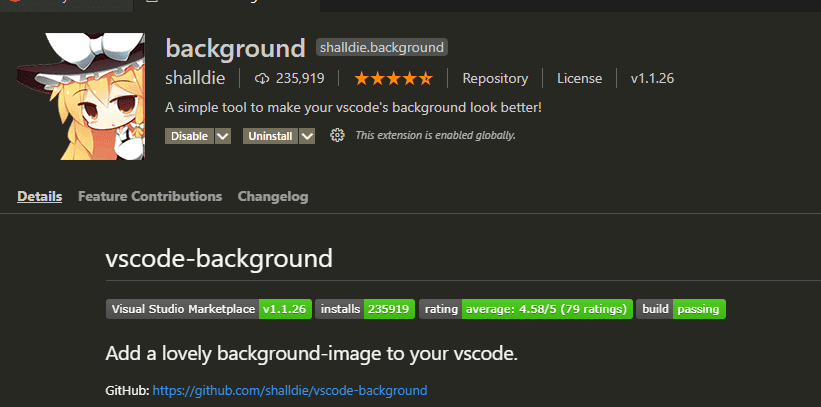Image resolution: width=821 pixels, height=407 pixels.
Task: Open the GitHub vscode-background URL
Action: 290,390
